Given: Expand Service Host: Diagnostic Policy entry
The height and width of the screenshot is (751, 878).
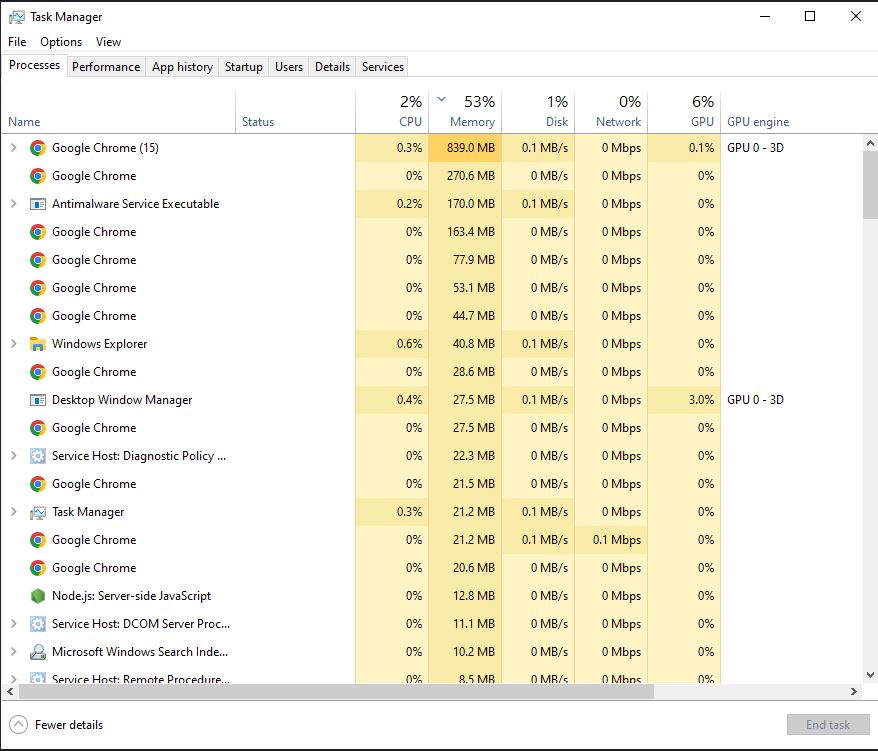Looking at the screenshot, I should point(13,456).
